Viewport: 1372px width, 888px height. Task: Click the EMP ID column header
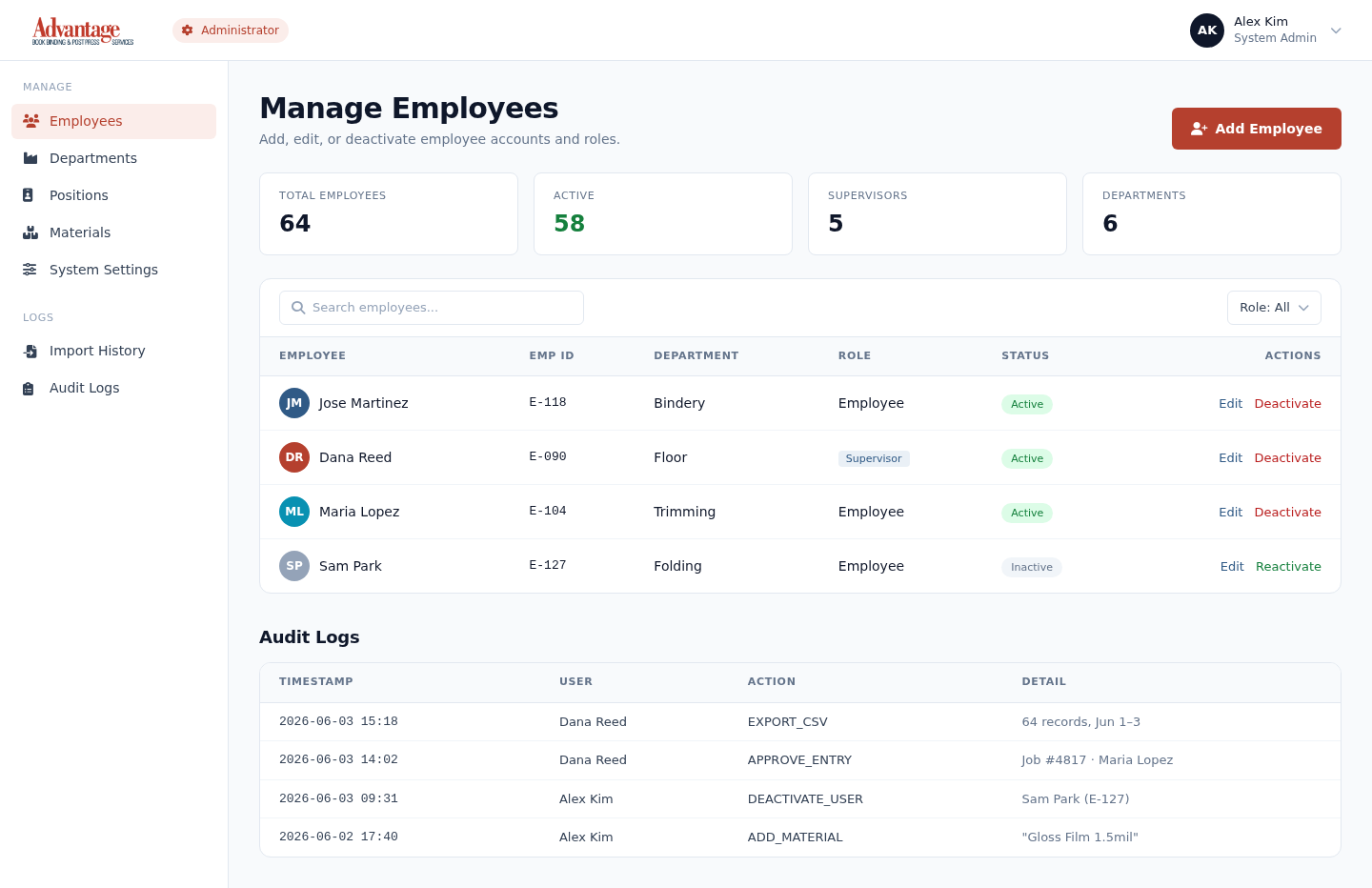coord(552,355)
